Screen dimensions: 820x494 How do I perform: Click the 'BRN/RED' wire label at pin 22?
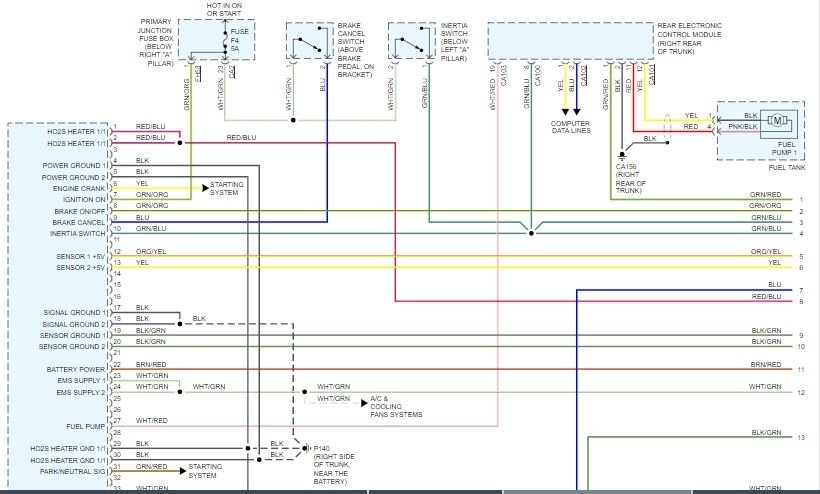pyautogui.click(x=151, y=364)
